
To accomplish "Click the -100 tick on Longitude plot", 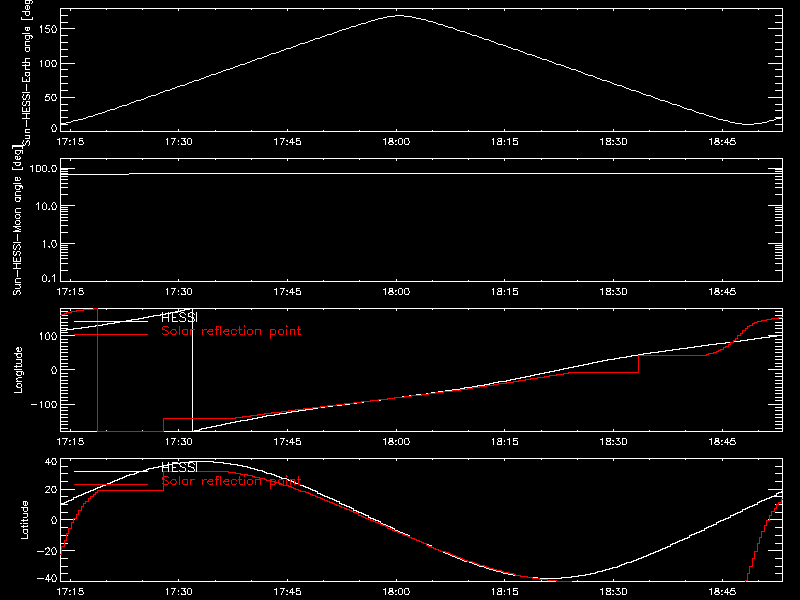I will click(x=44, y=405).
